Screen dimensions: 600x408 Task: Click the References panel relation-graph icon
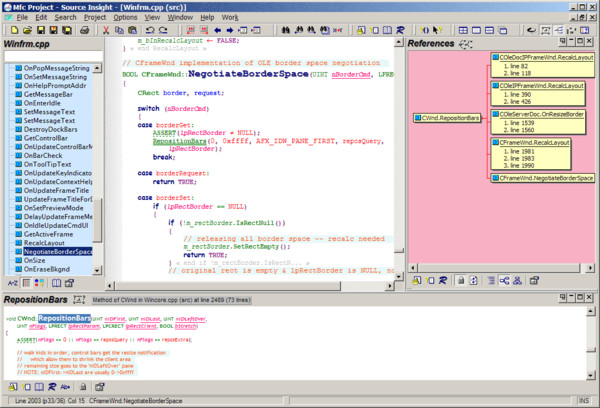click(466, 45)
